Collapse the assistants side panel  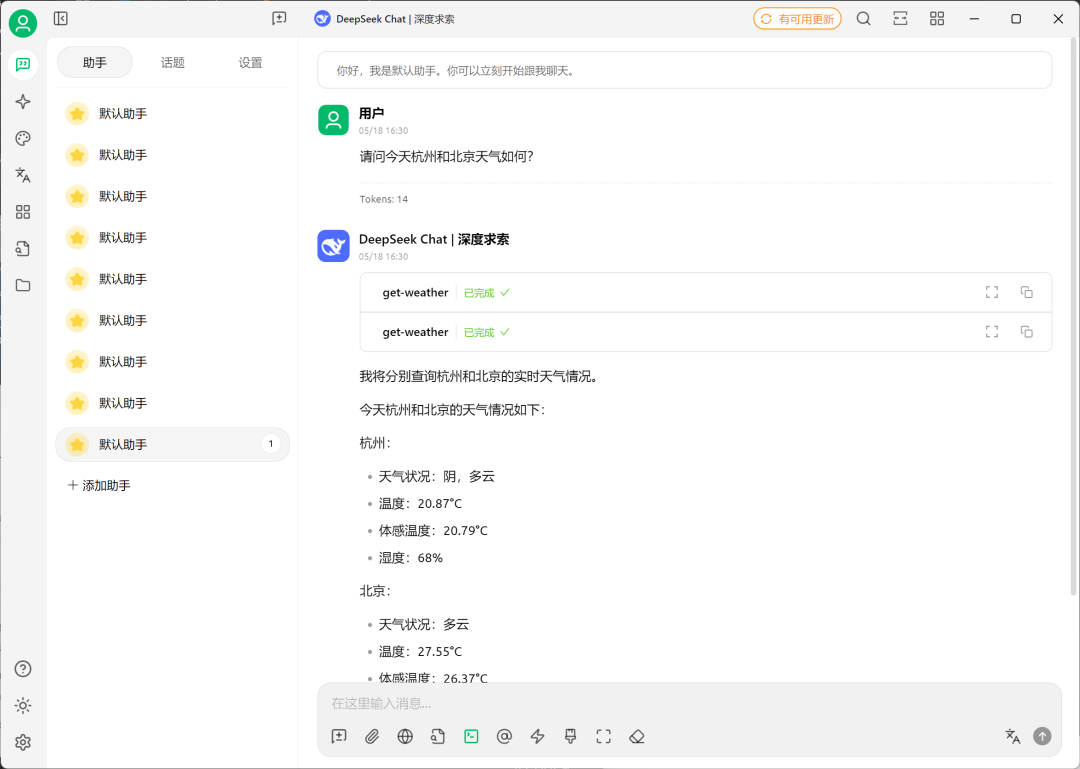tap(61, 19)
